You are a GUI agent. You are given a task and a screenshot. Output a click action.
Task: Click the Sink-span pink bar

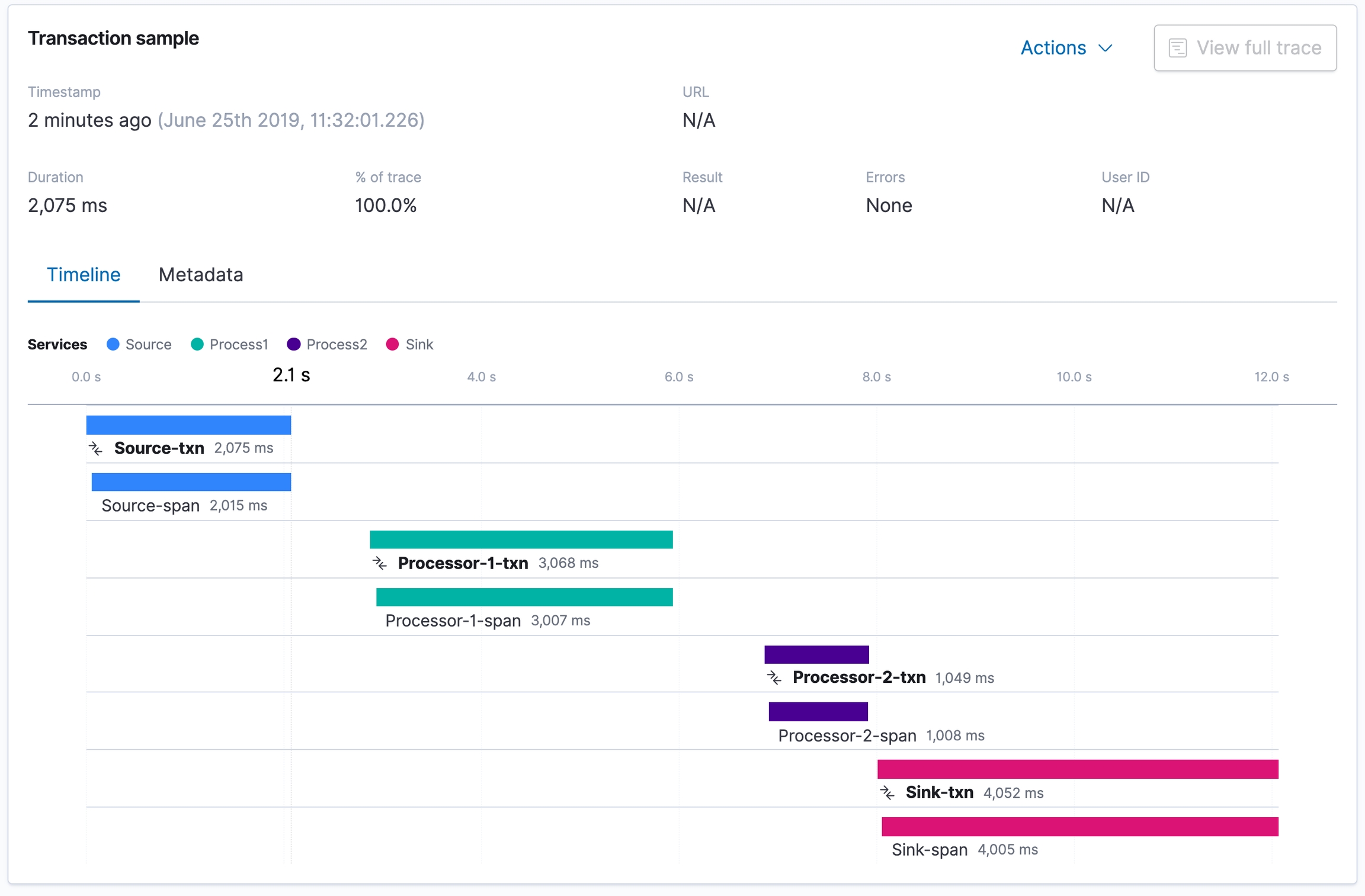[x=1079, y=826]
